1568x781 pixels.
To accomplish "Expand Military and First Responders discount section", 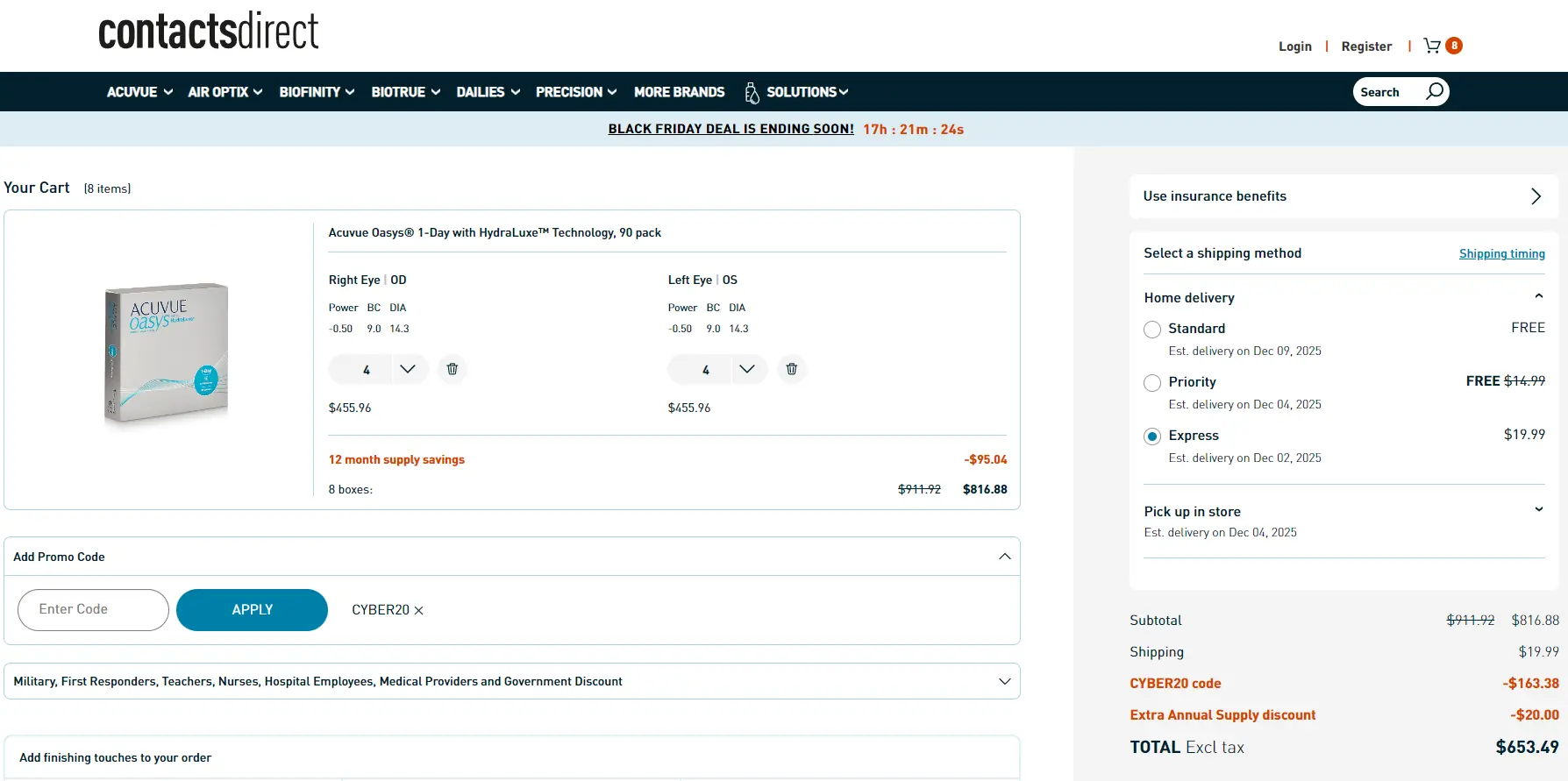I will (1004, 681).
